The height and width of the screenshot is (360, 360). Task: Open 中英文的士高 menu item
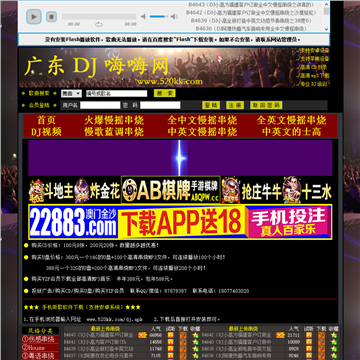[x=291, y=132]
